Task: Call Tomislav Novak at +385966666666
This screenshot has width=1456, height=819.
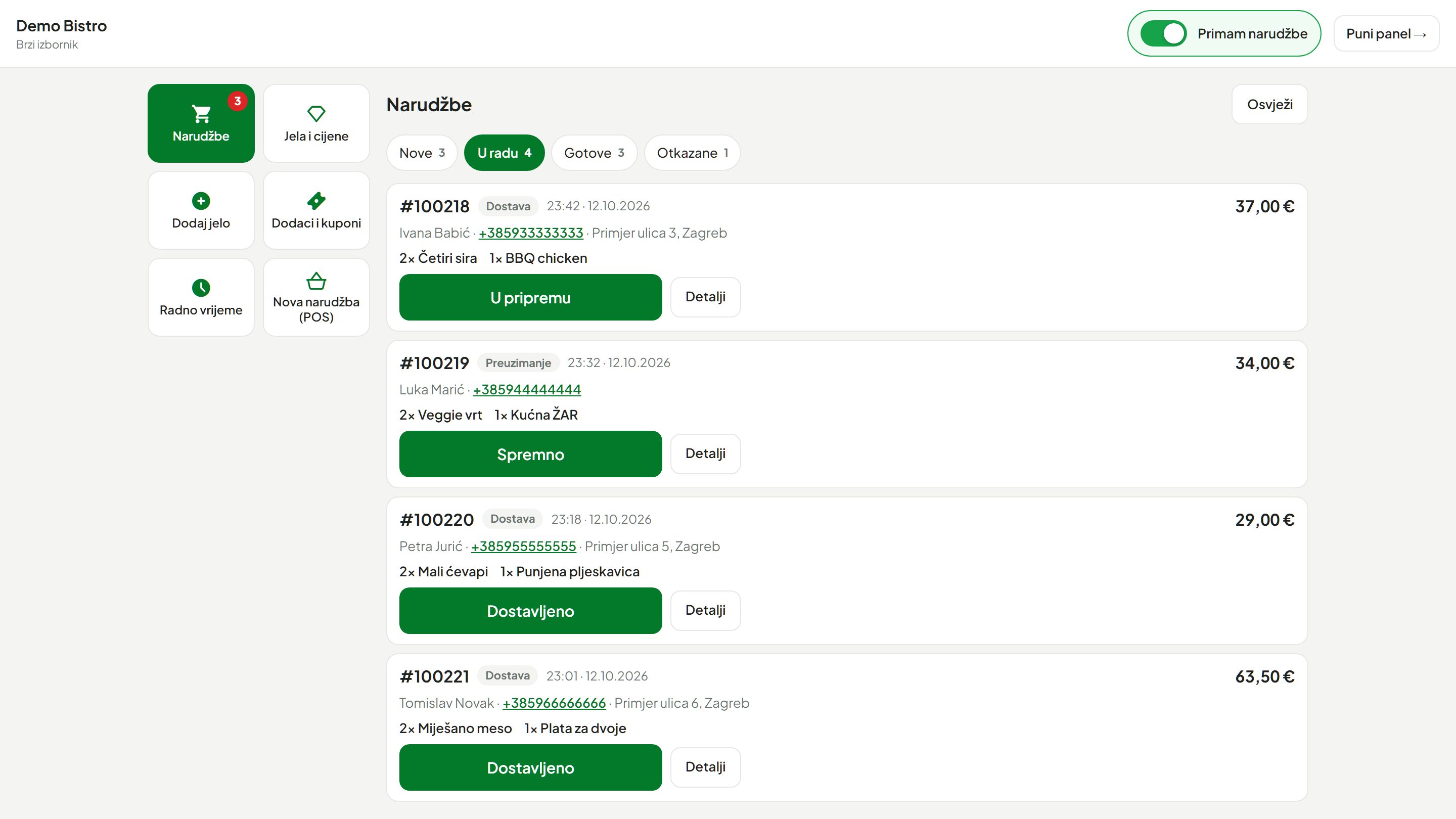Action: coord(554,703)
